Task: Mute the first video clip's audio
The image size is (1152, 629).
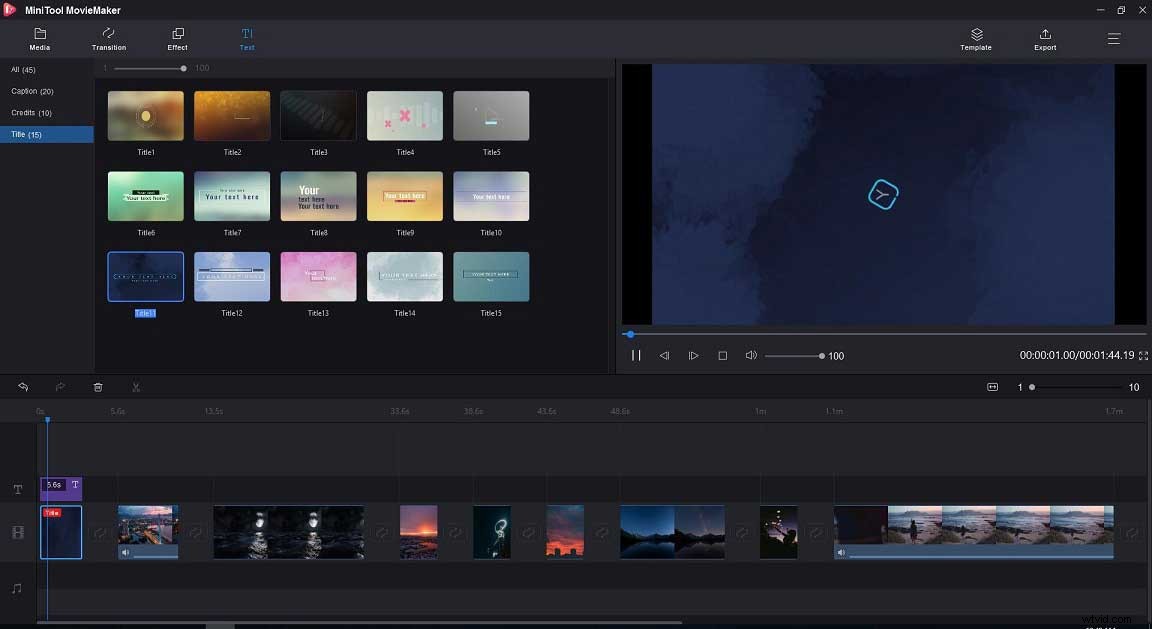Action: click(123, 552)
